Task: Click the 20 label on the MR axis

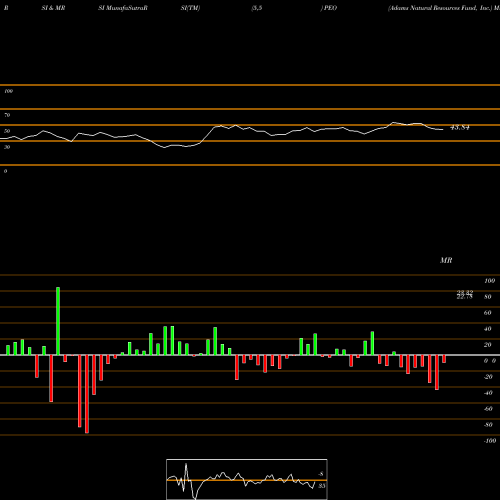Action: (488, 345)
